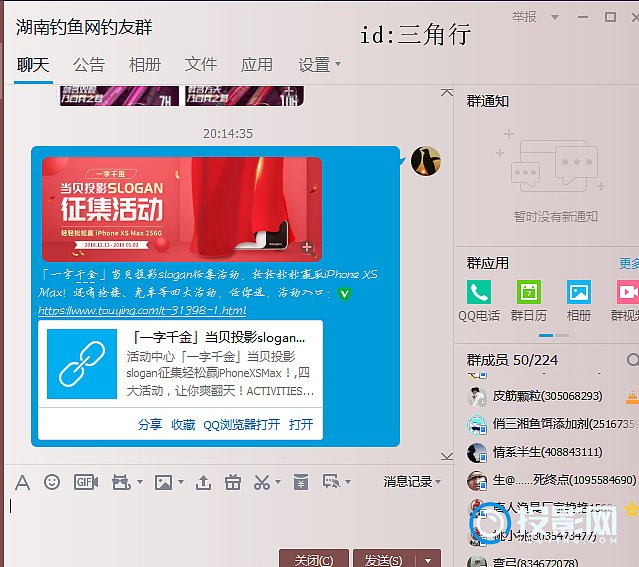This screenshot has width=639, height=567.
Task: Click the chat scroll down arrow
Action: [x=447, y=456]
